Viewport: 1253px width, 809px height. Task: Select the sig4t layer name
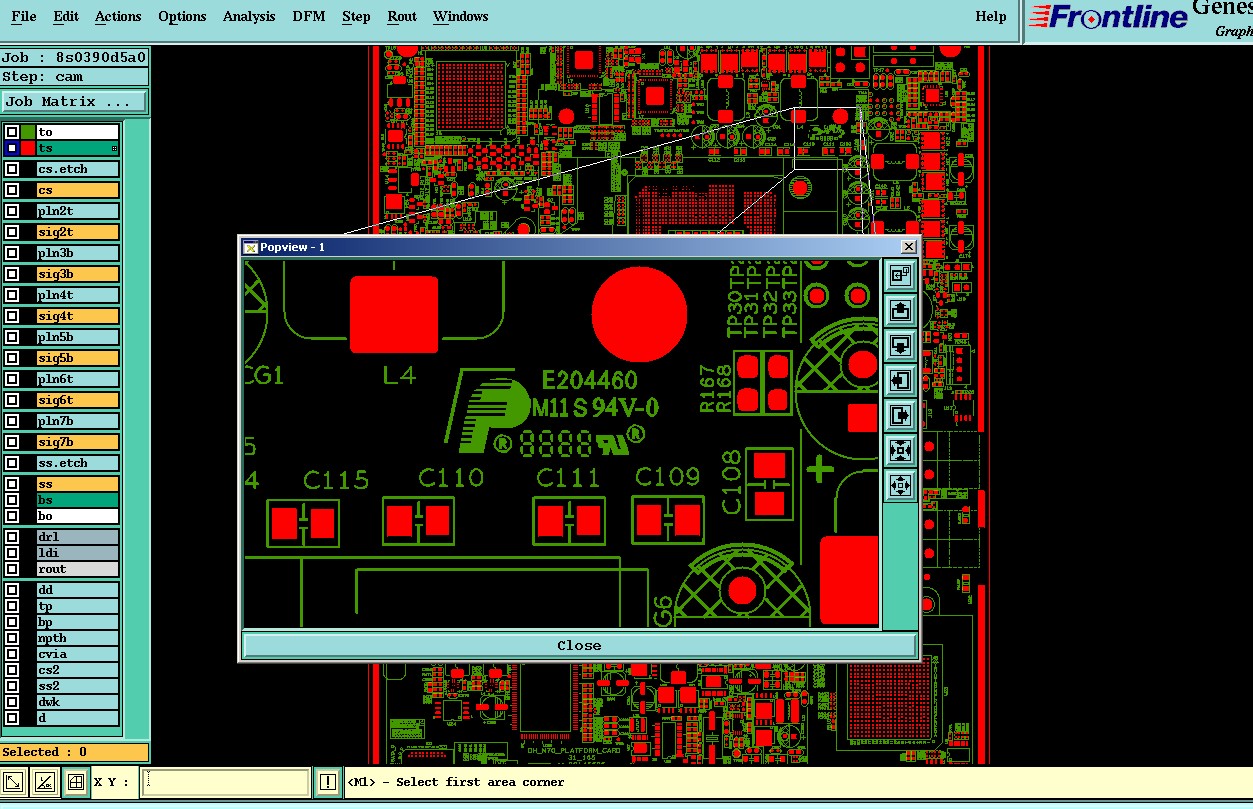click(x=78, y=316)
